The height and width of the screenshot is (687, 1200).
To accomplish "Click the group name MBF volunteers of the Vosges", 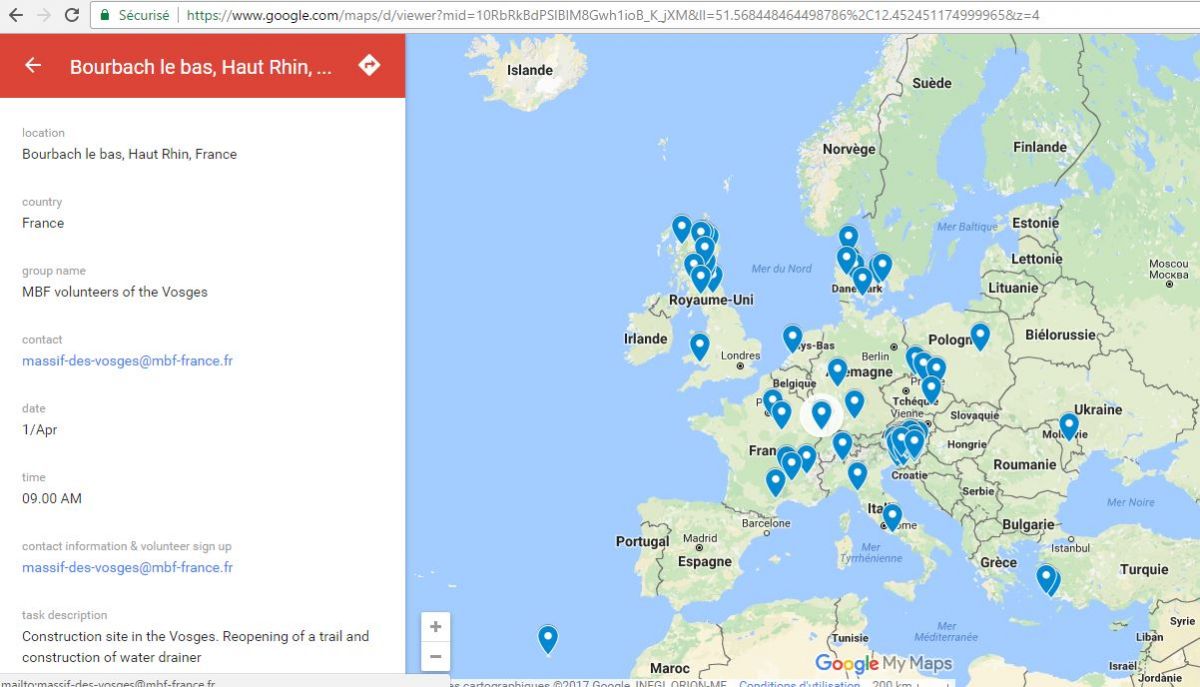I will [115, 292].
